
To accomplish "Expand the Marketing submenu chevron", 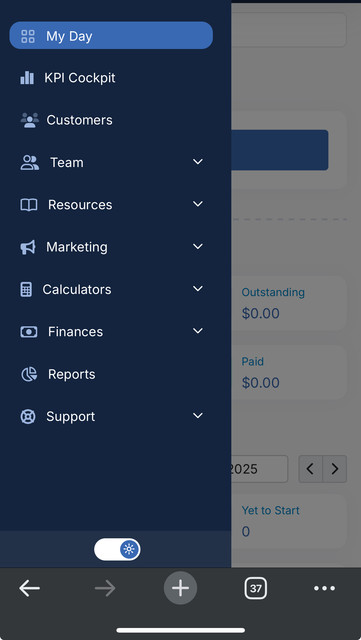I will [198, 247].
